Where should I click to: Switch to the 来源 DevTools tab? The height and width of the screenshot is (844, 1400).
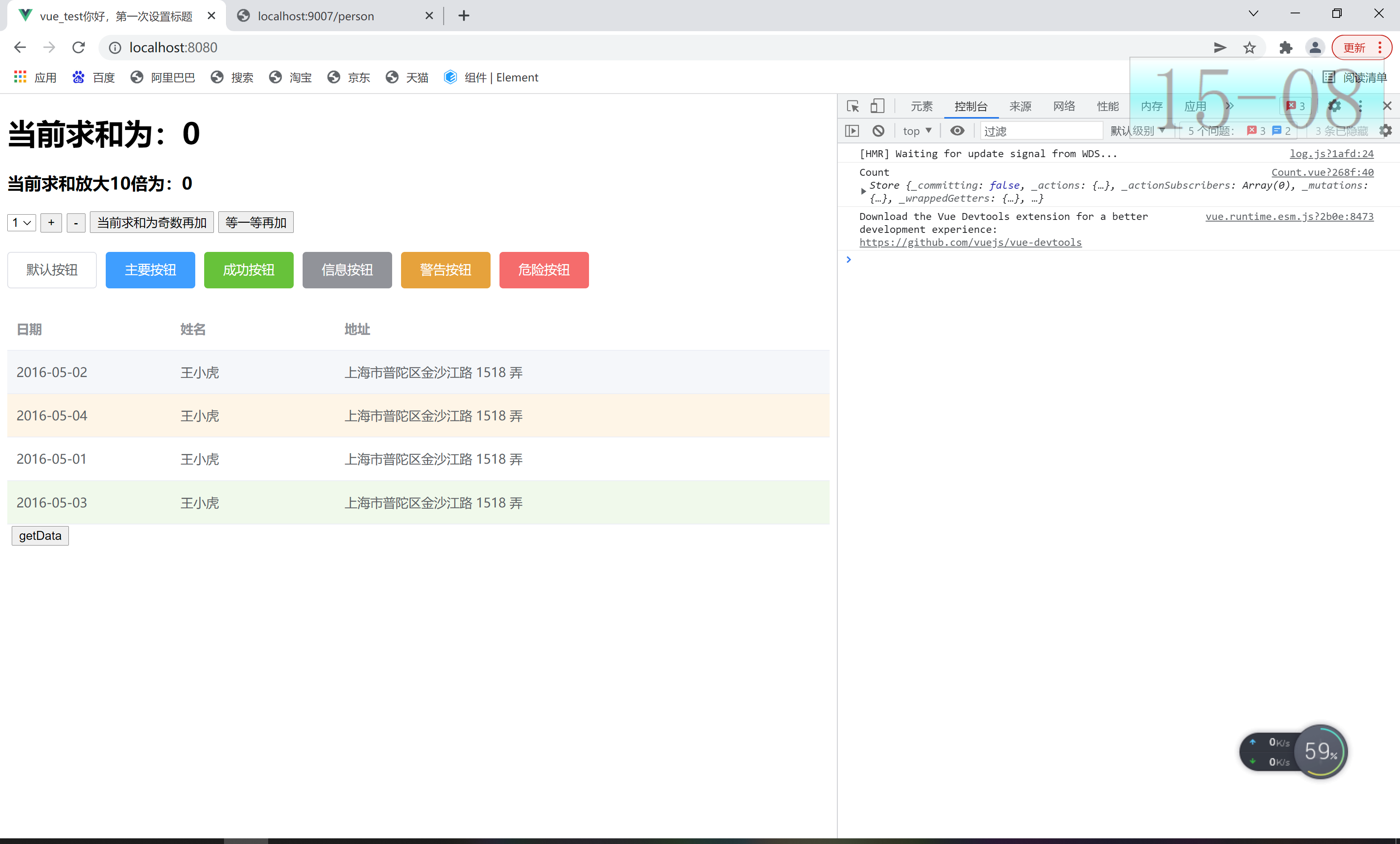pyautogui.click(x=1020, y=106)
